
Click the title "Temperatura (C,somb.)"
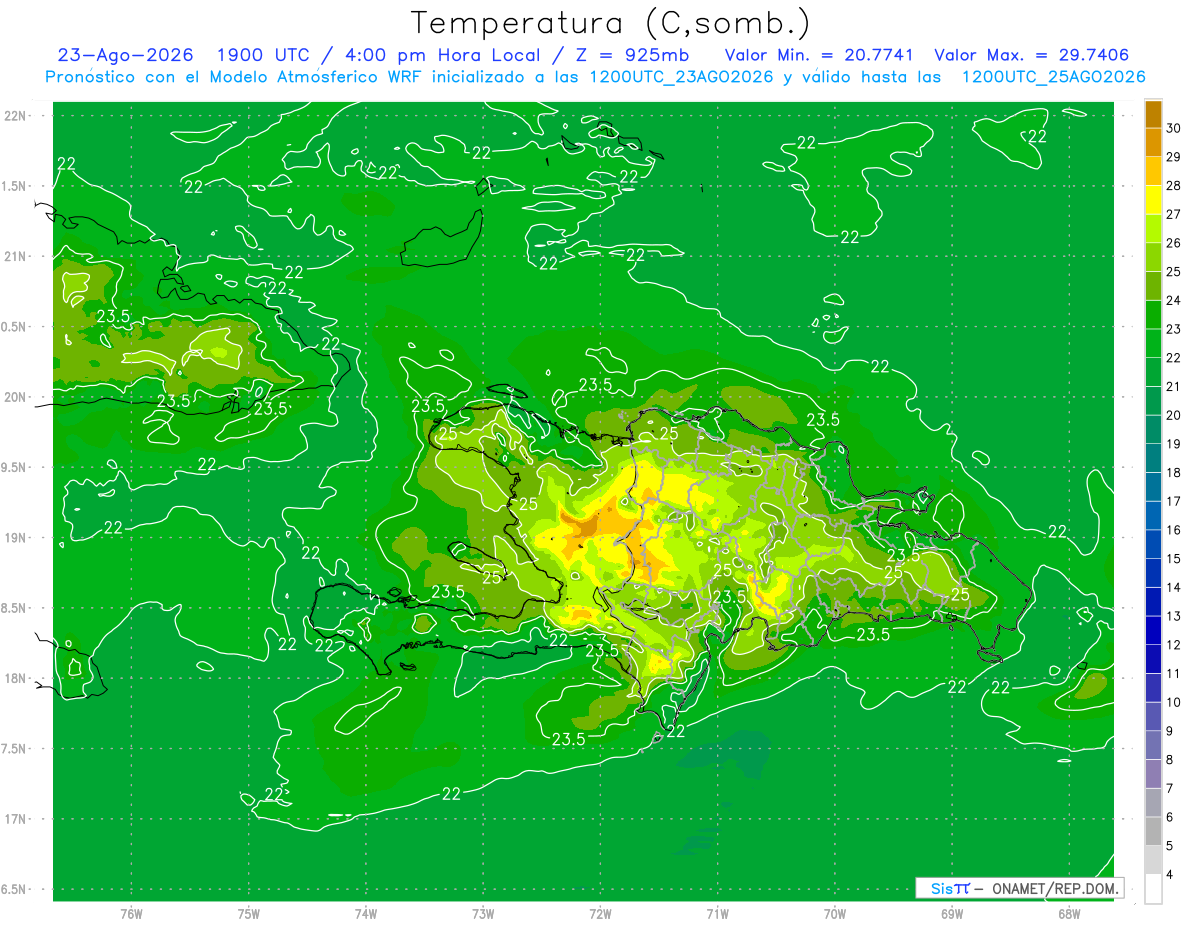coord(610,23)
